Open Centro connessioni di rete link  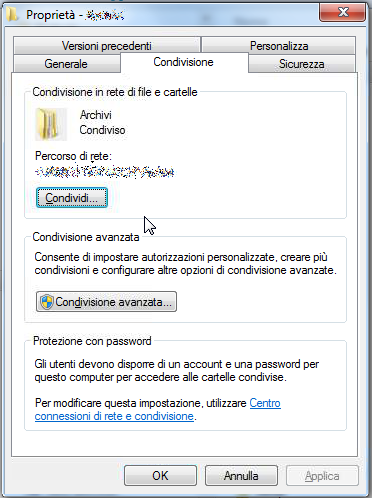coord(158,410)
